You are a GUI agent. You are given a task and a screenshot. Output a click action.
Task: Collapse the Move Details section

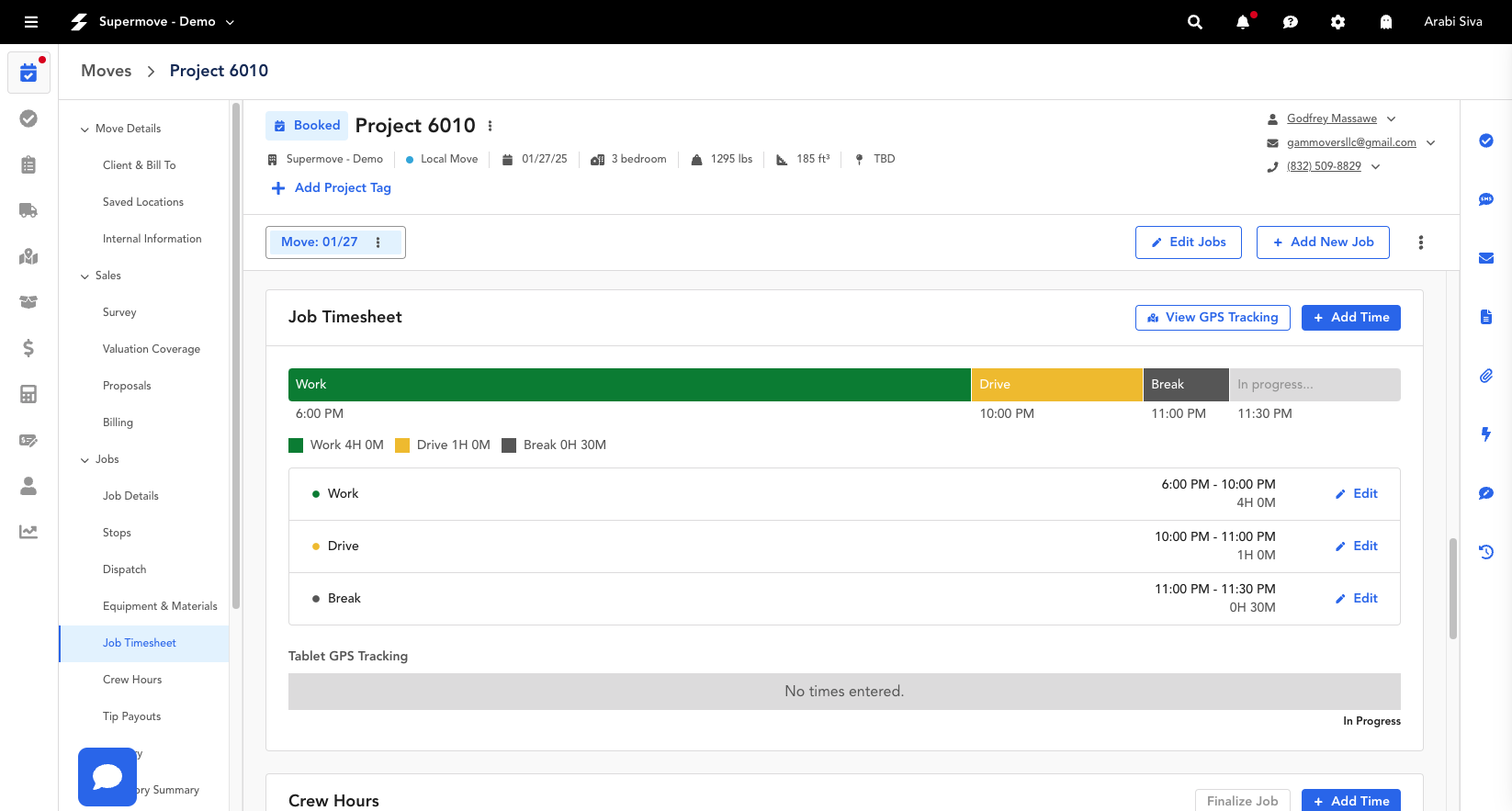85,130
